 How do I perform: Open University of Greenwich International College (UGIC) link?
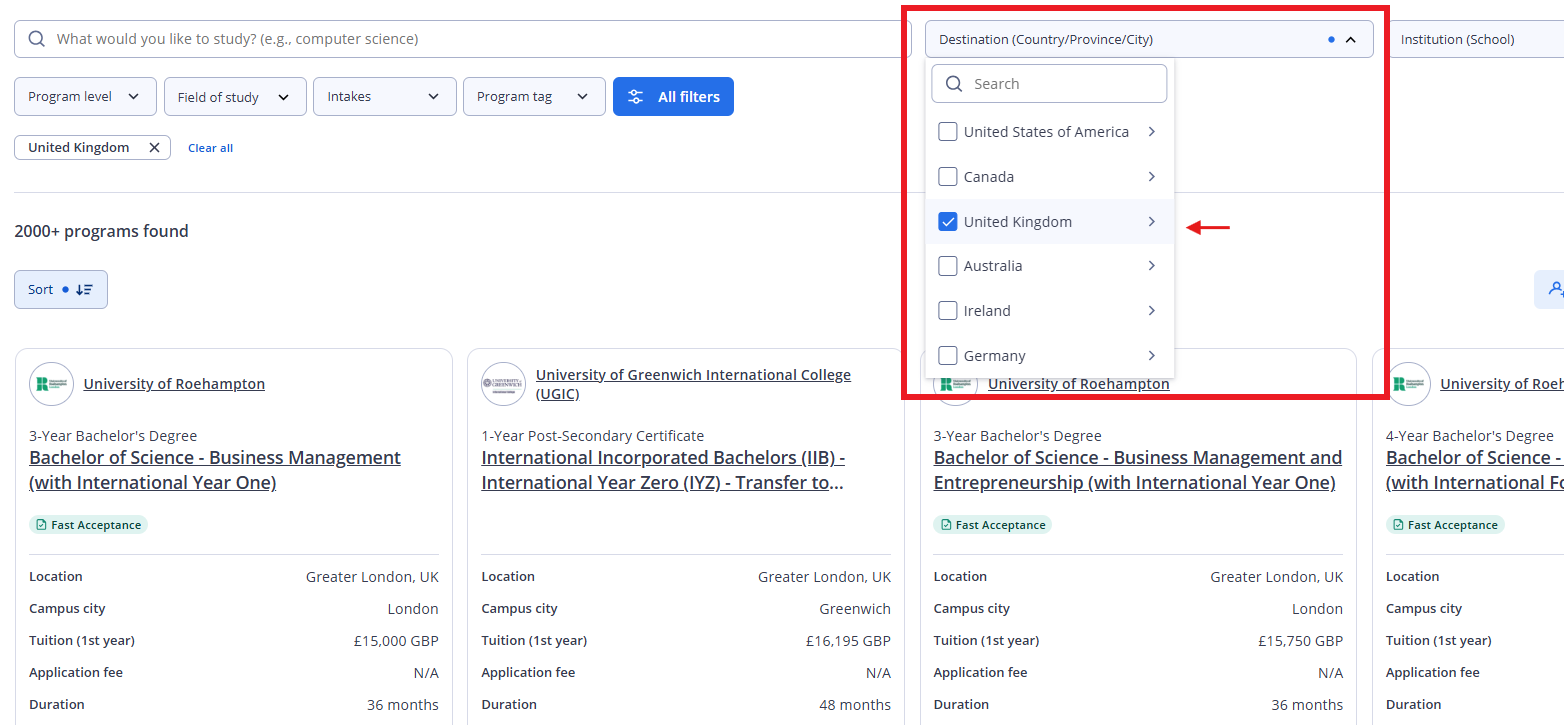coord(693,384)
